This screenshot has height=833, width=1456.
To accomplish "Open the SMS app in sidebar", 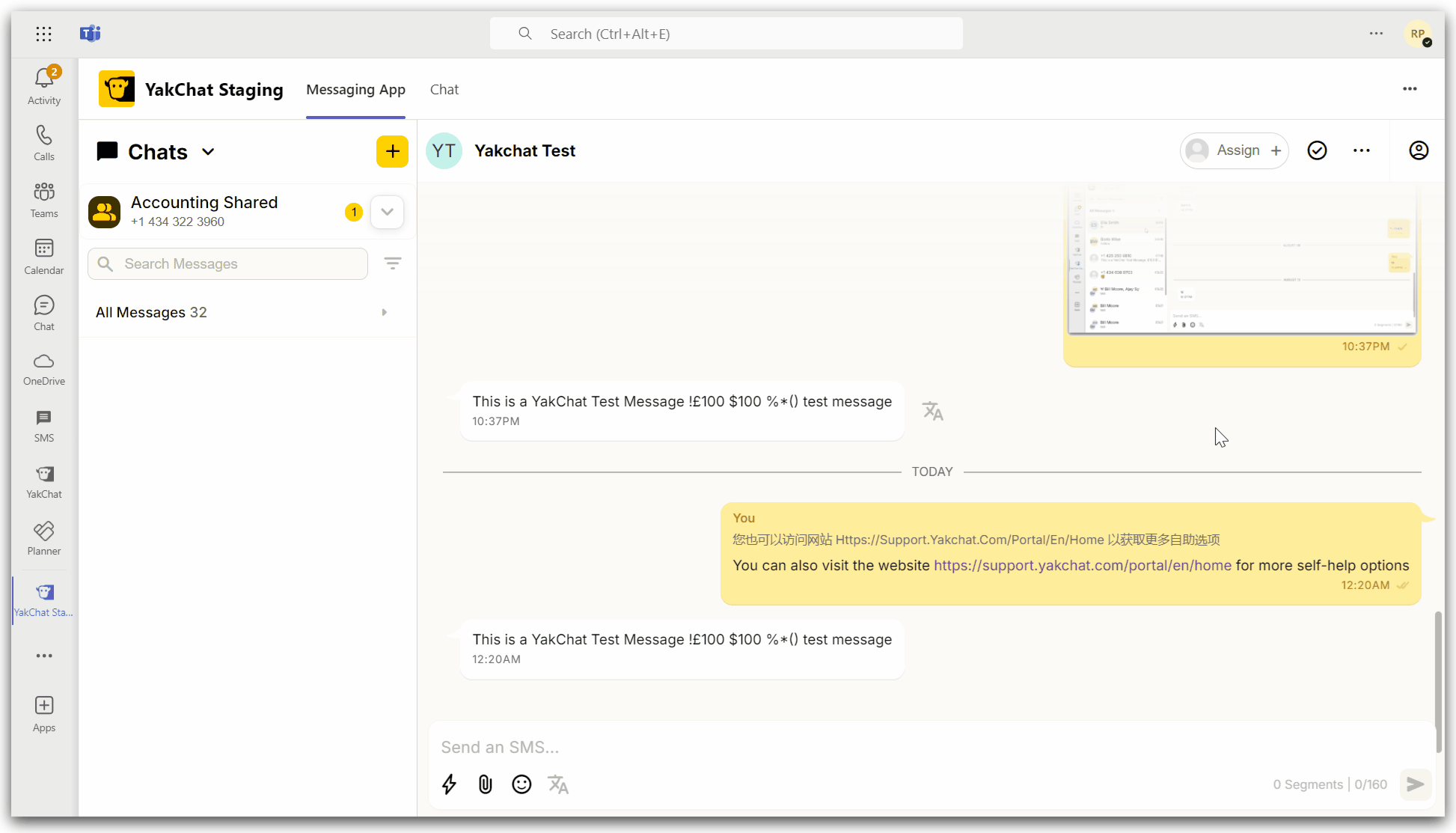I will click(x=44, y=426).
